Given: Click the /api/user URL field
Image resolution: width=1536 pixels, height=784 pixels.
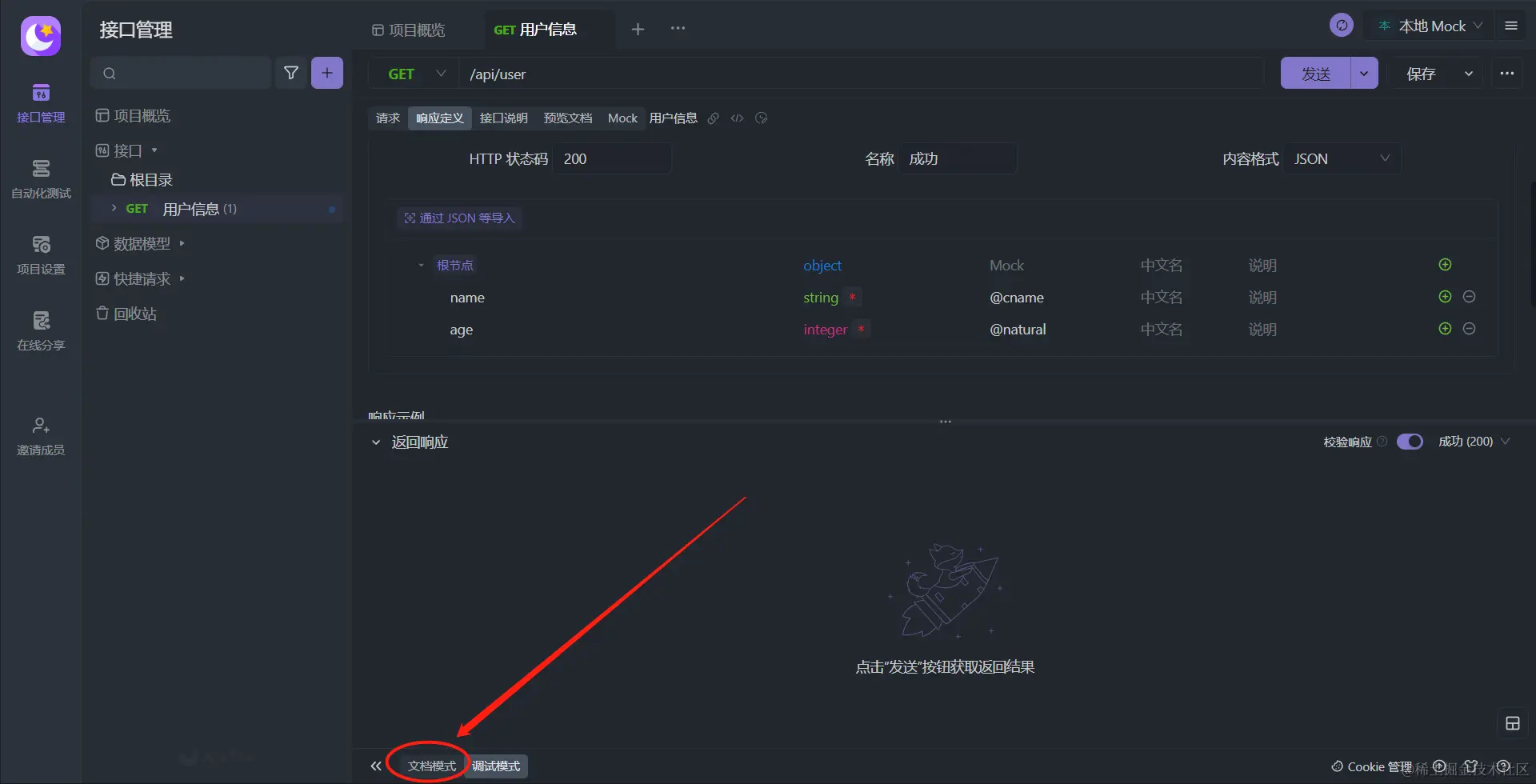Looking at the screenshot, I should [x=861, y=74].
